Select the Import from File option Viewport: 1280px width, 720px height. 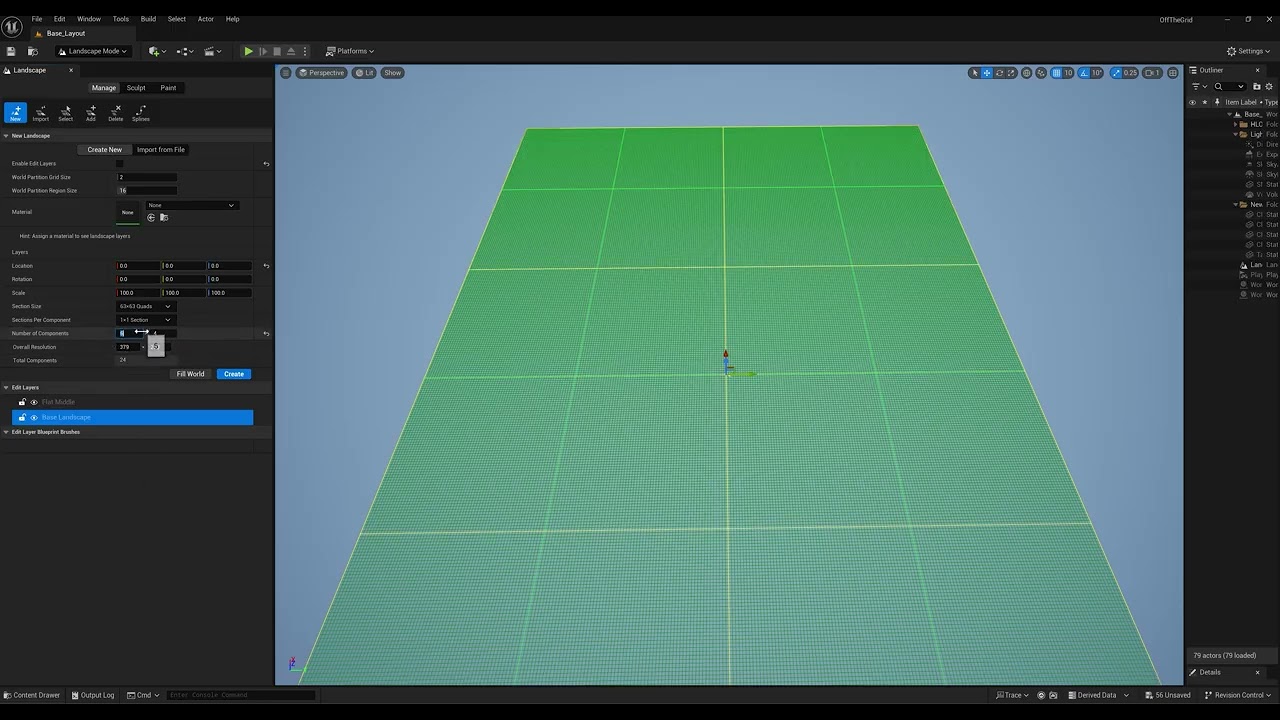tap(161, 150)
